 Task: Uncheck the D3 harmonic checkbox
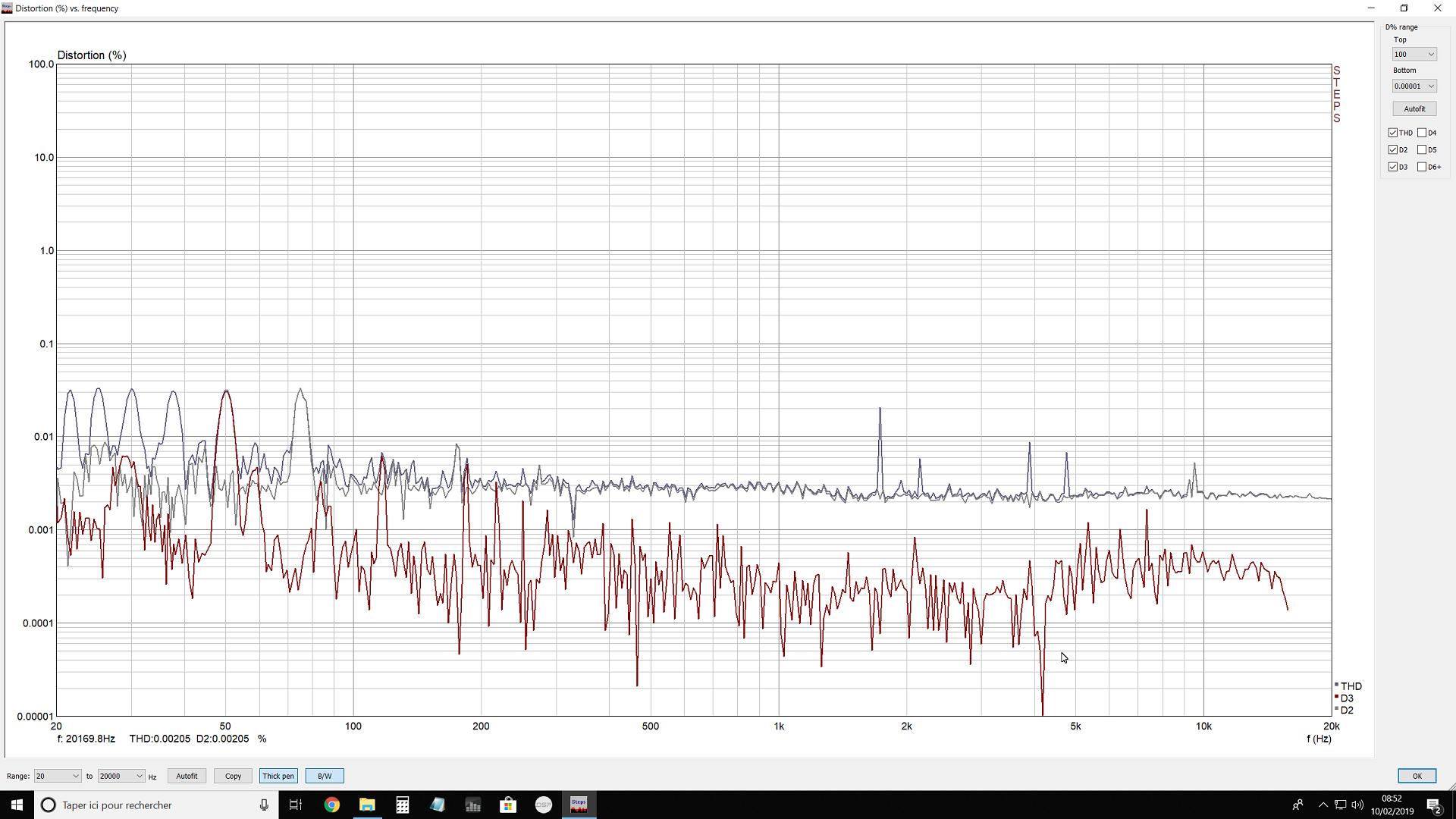click(1393, 167)
